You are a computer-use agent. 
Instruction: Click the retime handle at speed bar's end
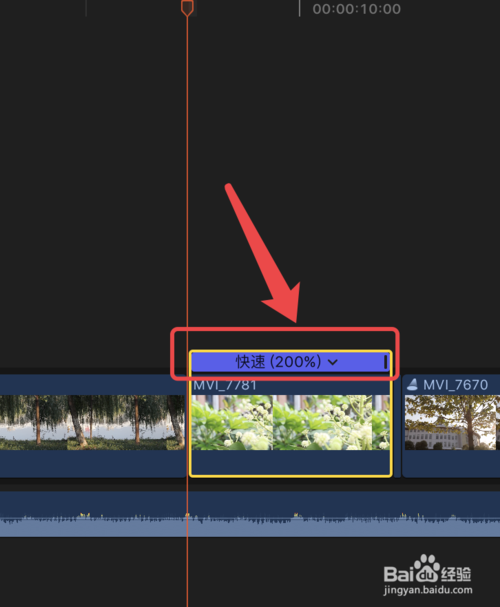[385, 362]
